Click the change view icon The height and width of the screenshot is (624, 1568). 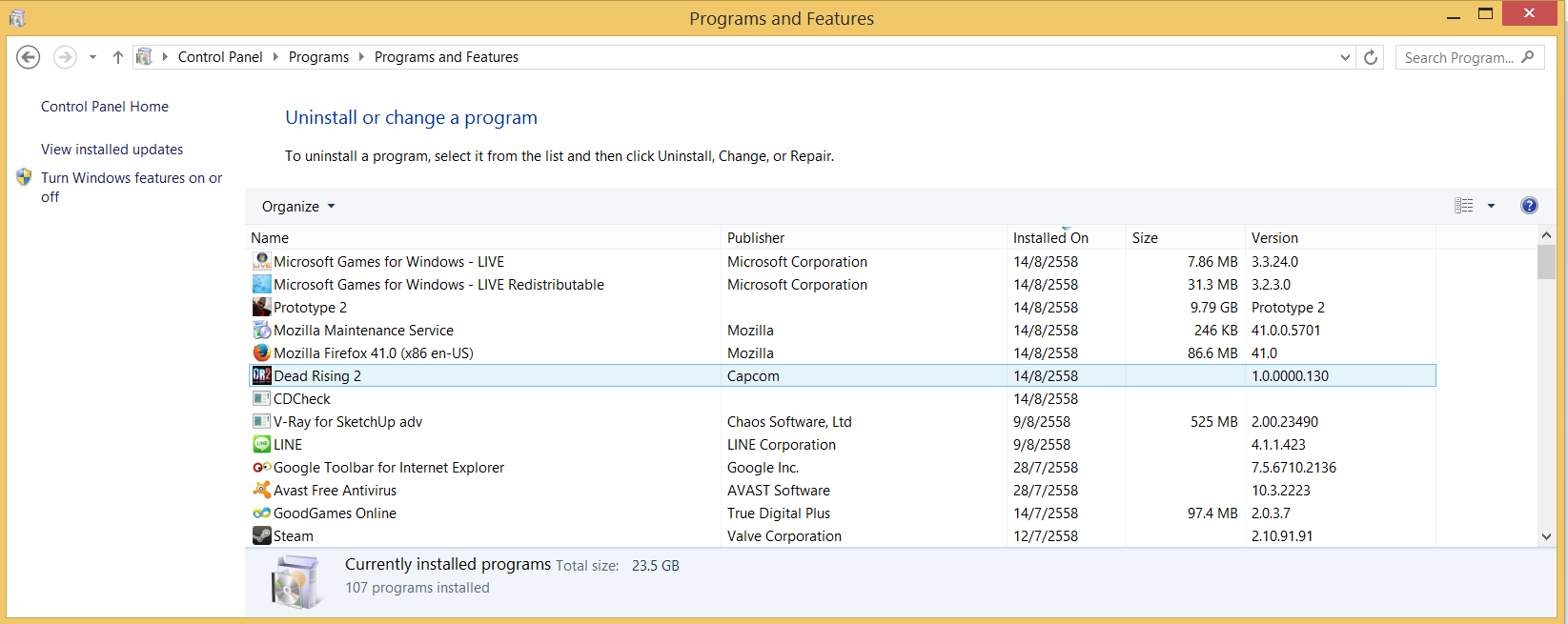point(1464,206)
